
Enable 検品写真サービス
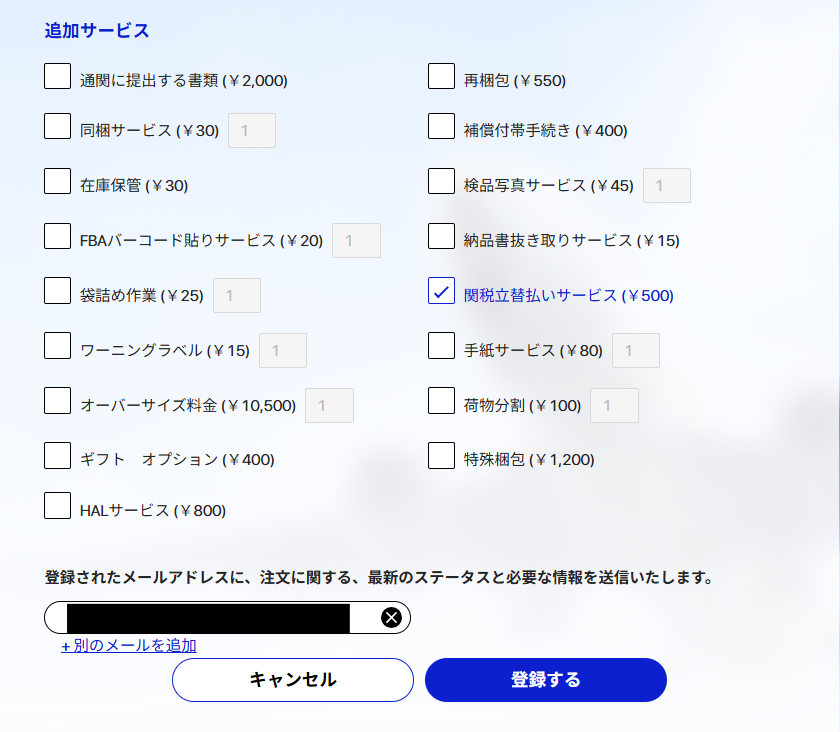tap(441, 180)
